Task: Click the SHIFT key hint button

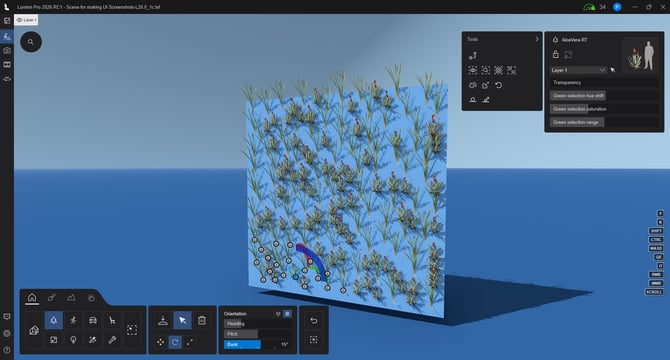Action: (656, 231)
